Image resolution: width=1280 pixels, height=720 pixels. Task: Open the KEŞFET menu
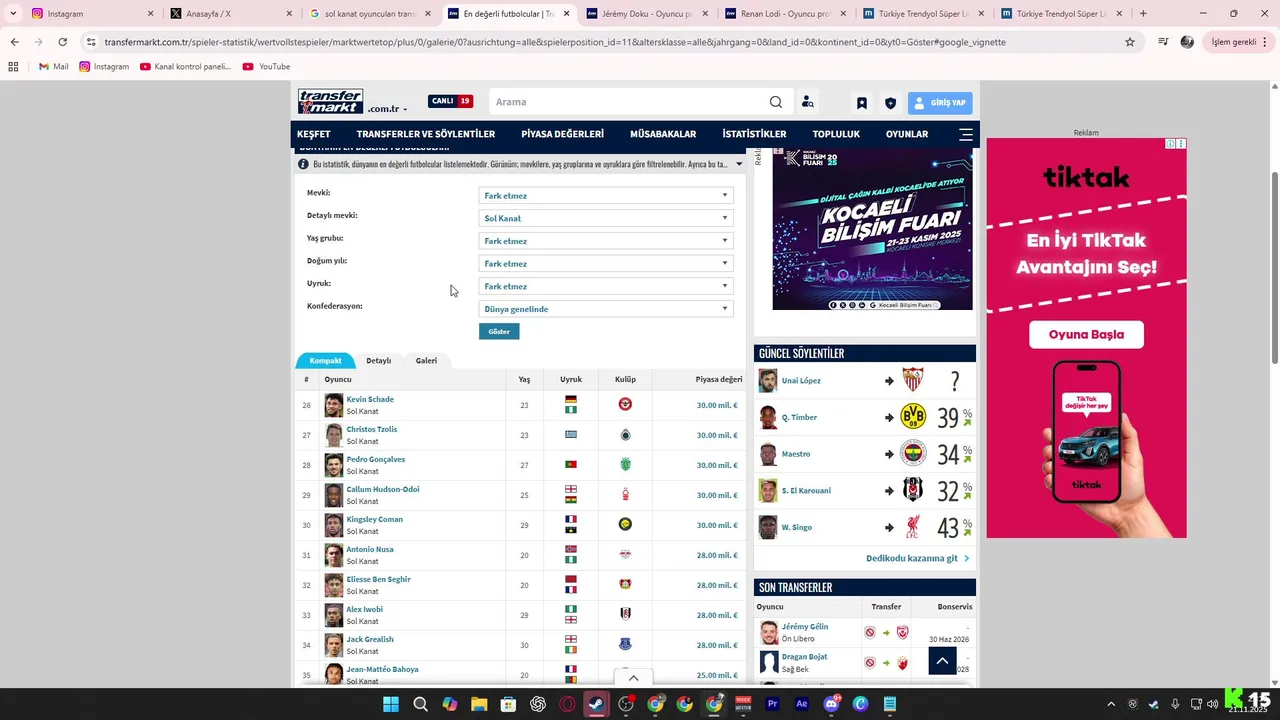pyautogui.click(x=314, y=134)
